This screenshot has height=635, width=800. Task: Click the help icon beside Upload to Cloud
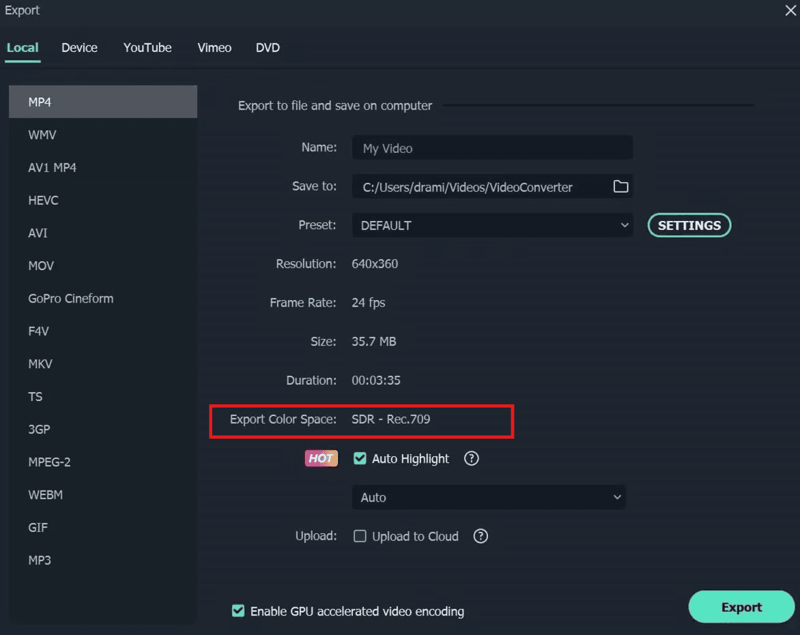click(479, 536)
